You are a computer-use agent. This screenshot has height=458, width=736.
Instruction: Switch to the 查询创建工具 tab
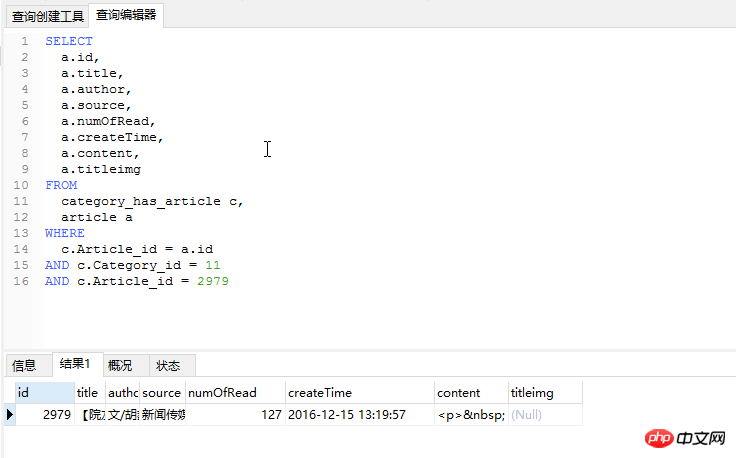coord(48,16)
